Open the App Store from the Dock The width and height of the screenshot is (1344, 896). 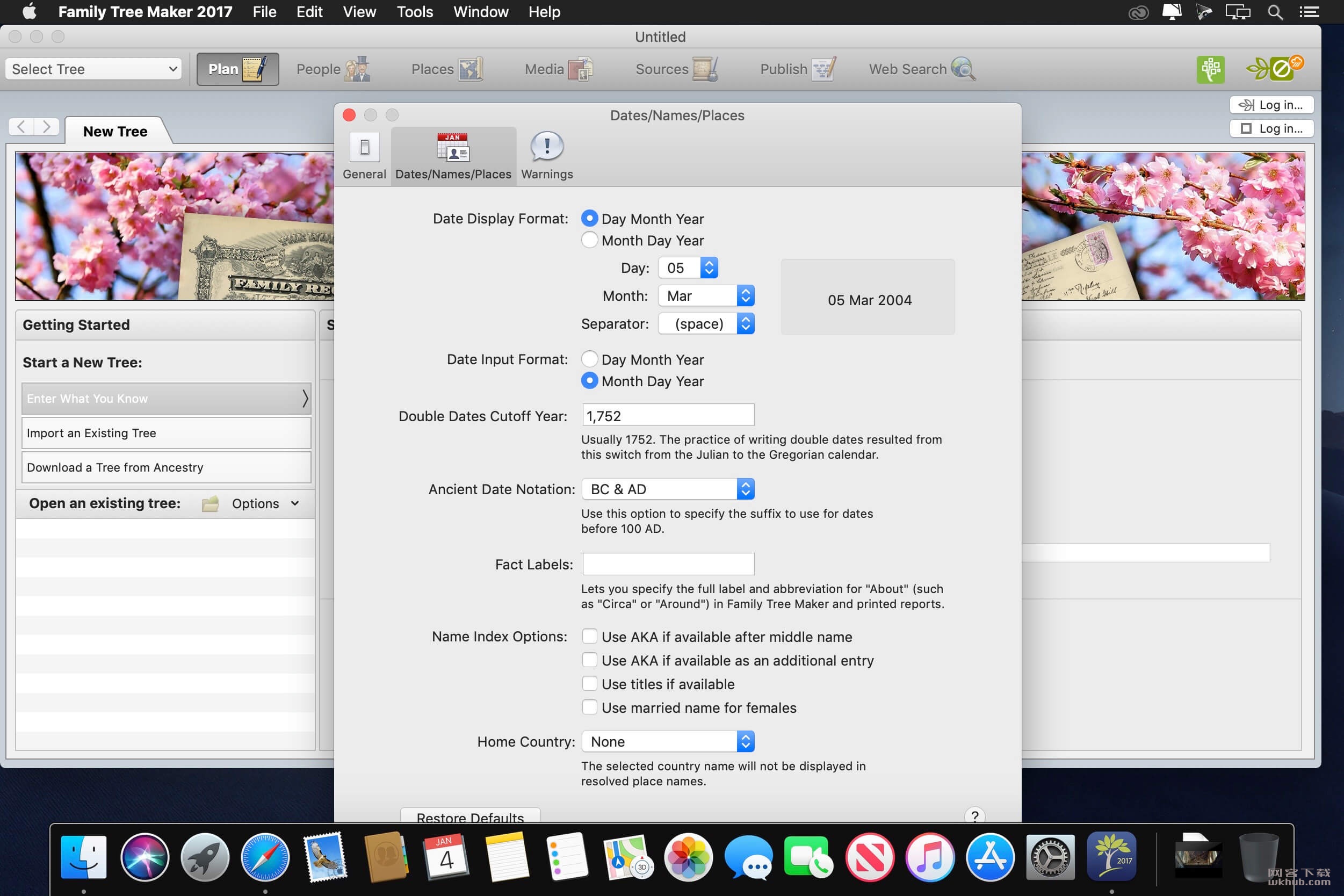989,857
